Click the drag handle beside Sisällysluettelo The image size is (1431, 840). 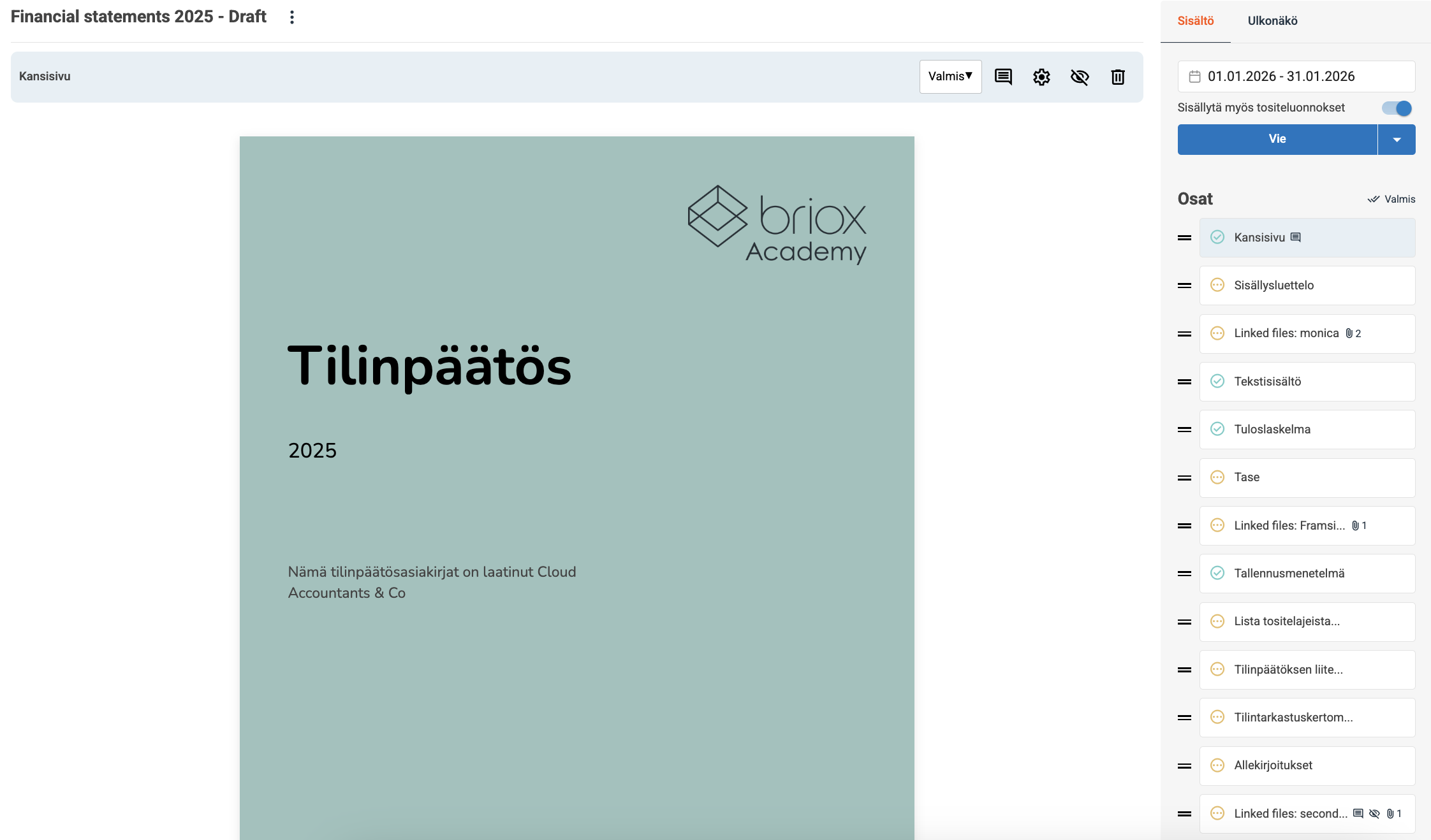tap(1184, 286)
